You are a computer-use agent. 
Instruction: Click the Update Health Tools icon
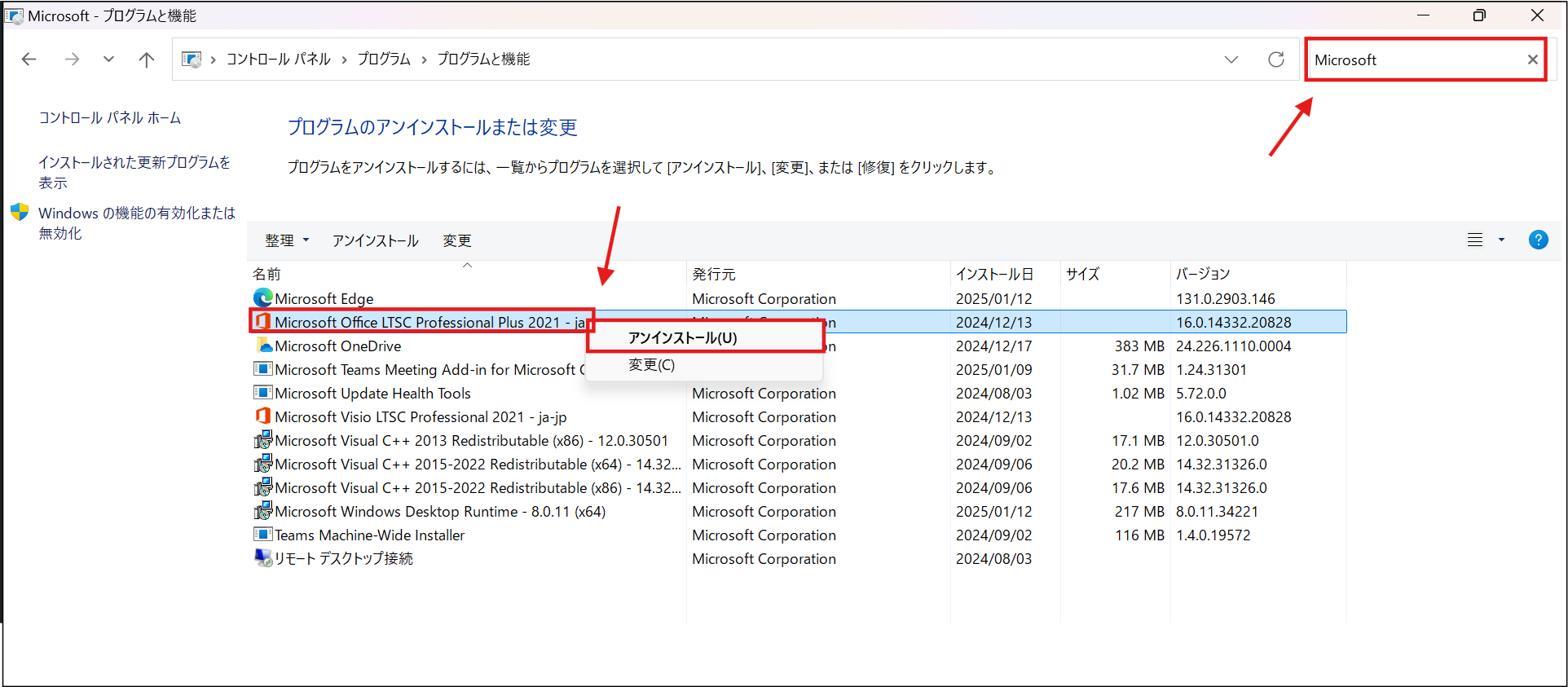tap(263, 393)
